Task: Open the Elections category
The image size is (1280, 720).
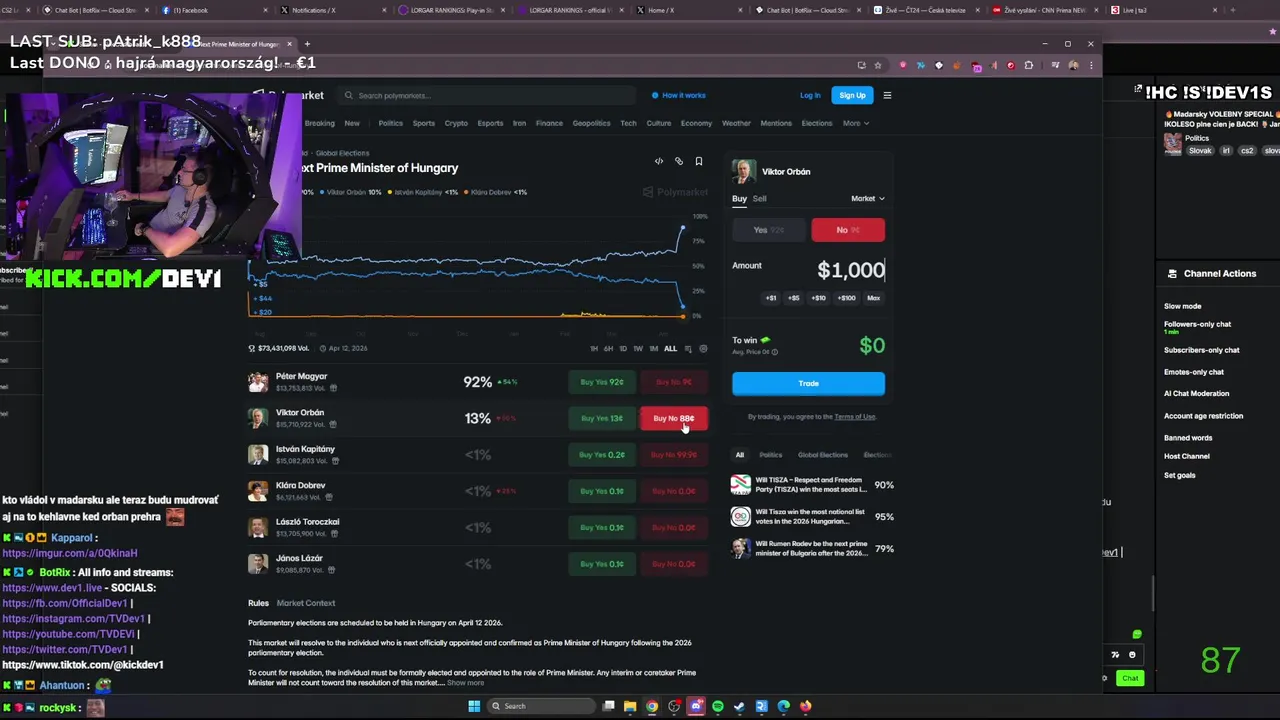Action: click(816, 123)
